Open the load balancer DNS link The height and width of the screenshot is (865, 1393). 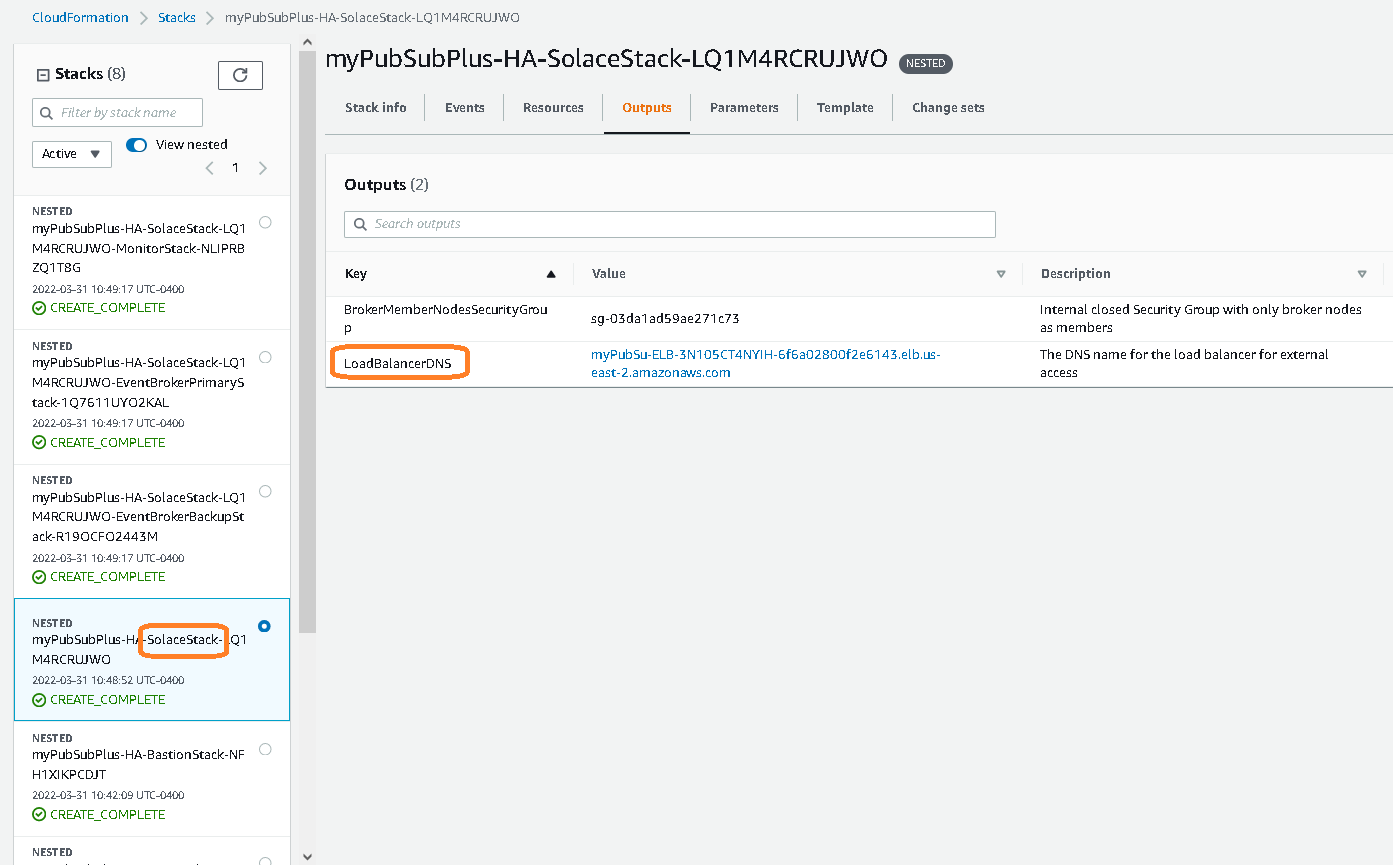pyautogui.click(x=765, y=364)
